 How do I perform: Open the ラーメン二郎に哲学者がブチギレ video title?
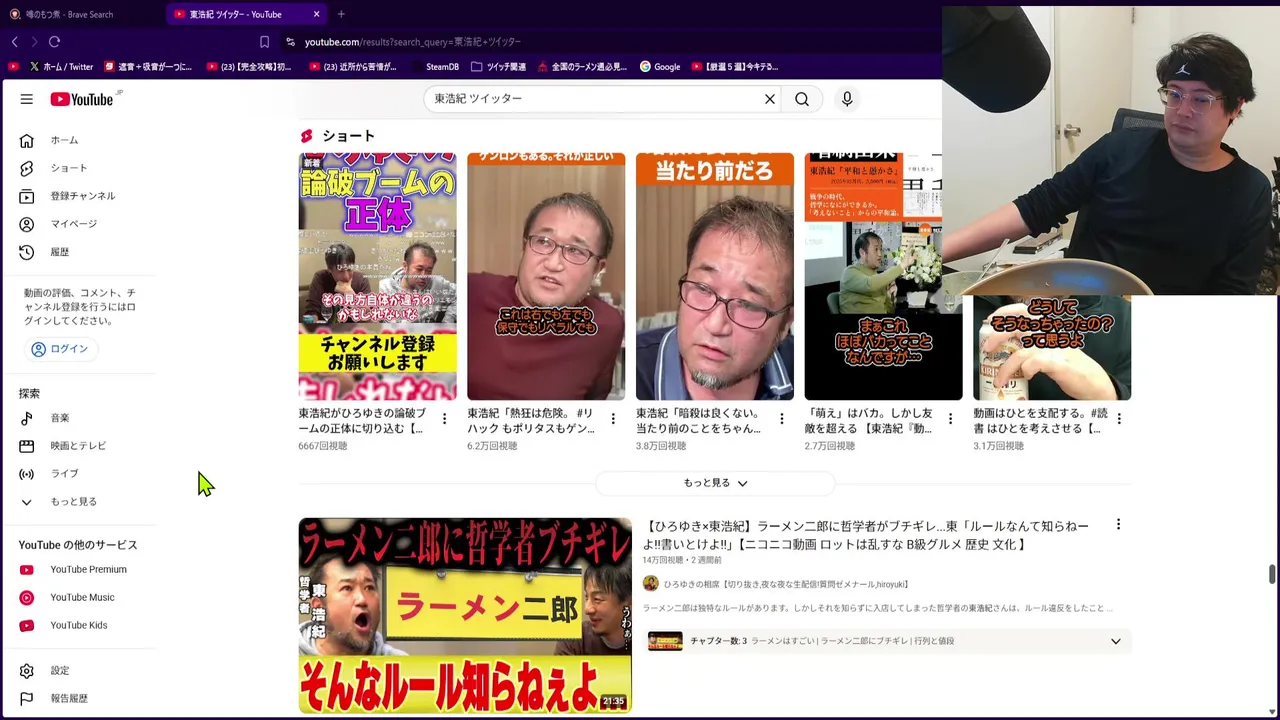pyautogui.click(x=866, y=535)
